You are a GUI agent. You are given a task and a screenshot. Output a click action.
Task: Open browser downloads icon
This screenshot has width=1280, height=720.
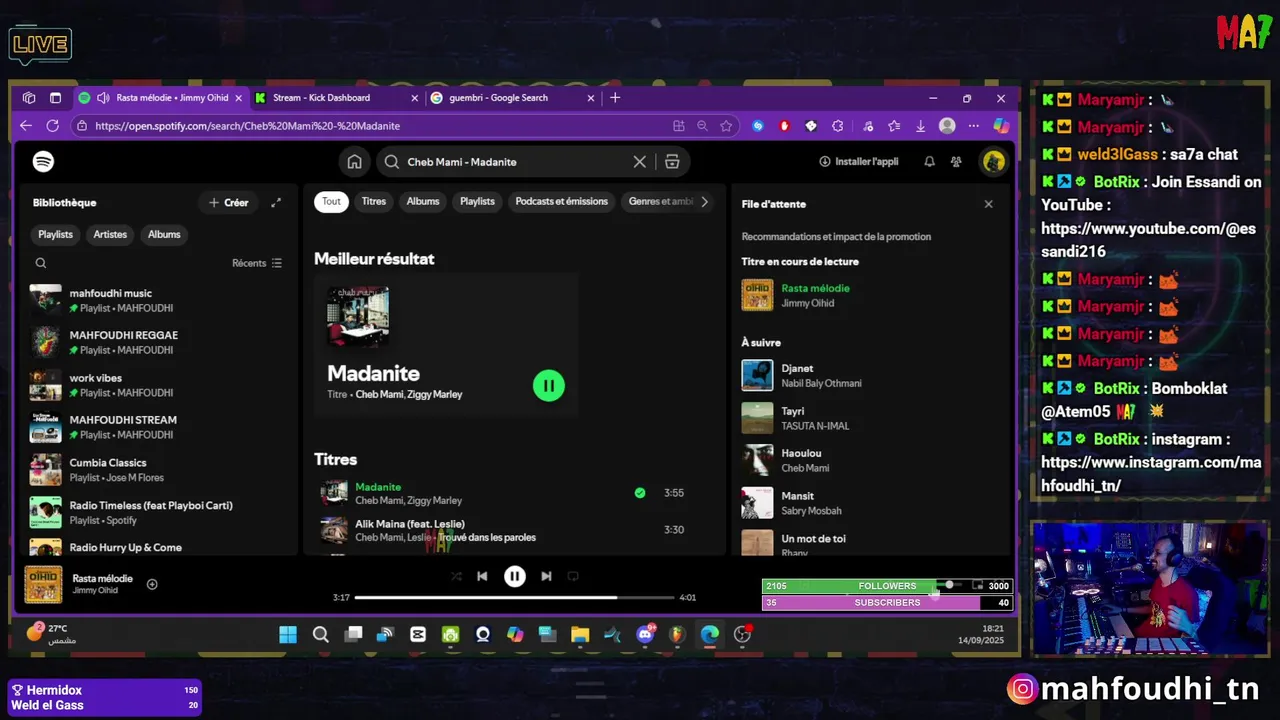pos(920,126)
